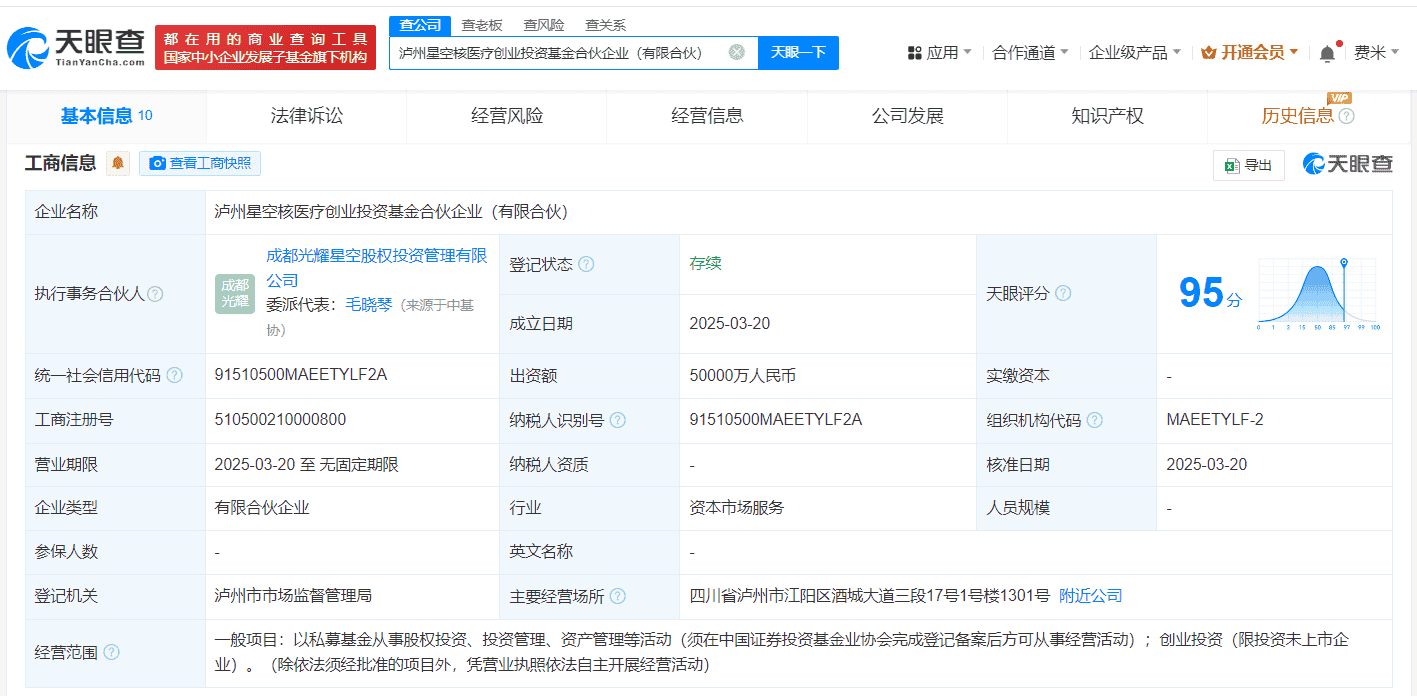Click the 成都光耀 company logo thumbnail
This screenshot has width=1417, height=696.
[235, 293]
